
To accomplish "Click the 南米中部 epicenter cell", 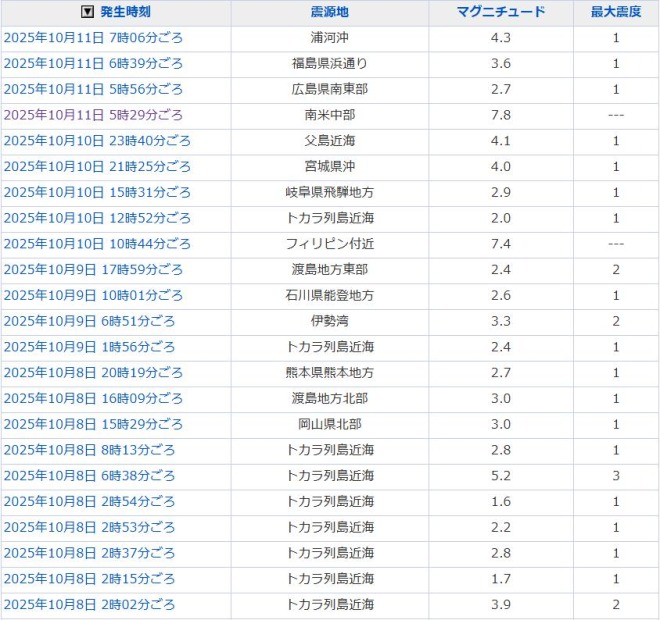I will (330, 115).
